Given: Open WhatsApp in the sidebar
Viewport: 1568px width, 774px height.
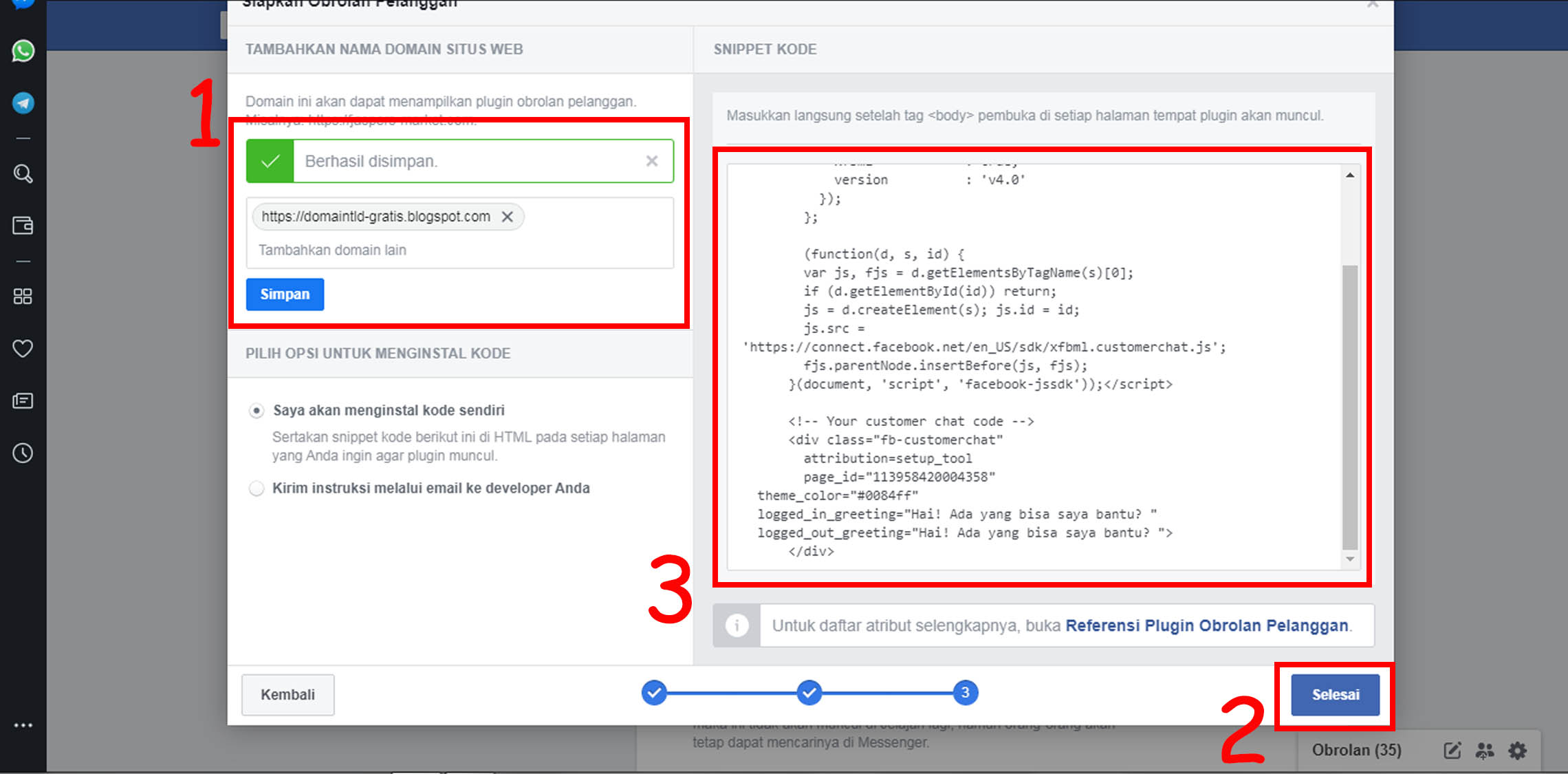Looking at the screenshot, I should [23, 51].
